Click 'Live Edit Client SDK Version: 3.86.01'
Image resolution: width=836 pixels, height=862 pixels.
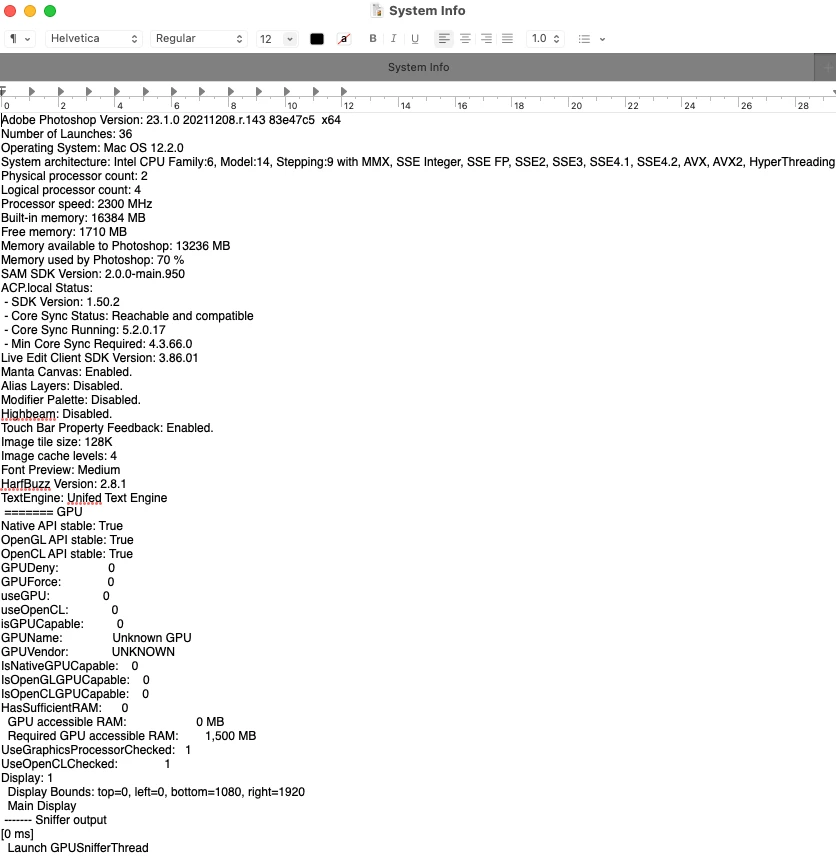point(99,358)
